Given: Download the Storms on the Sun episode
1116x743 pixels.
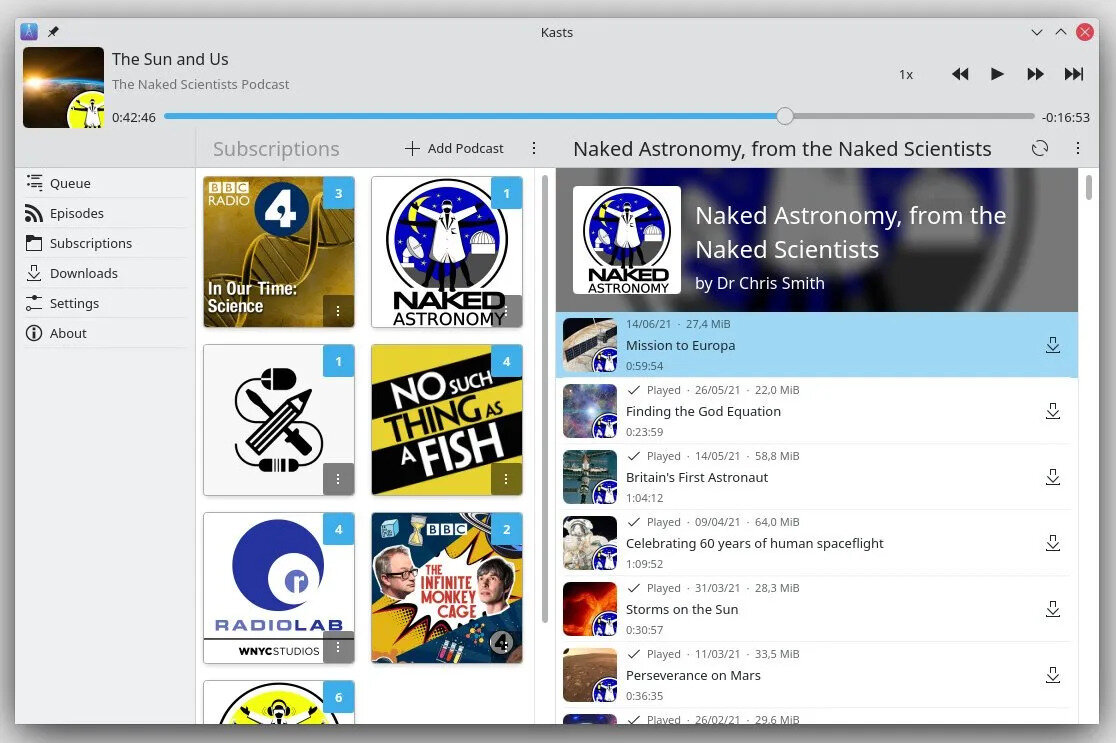Looking at the screenshot, I should point(1053,609).
